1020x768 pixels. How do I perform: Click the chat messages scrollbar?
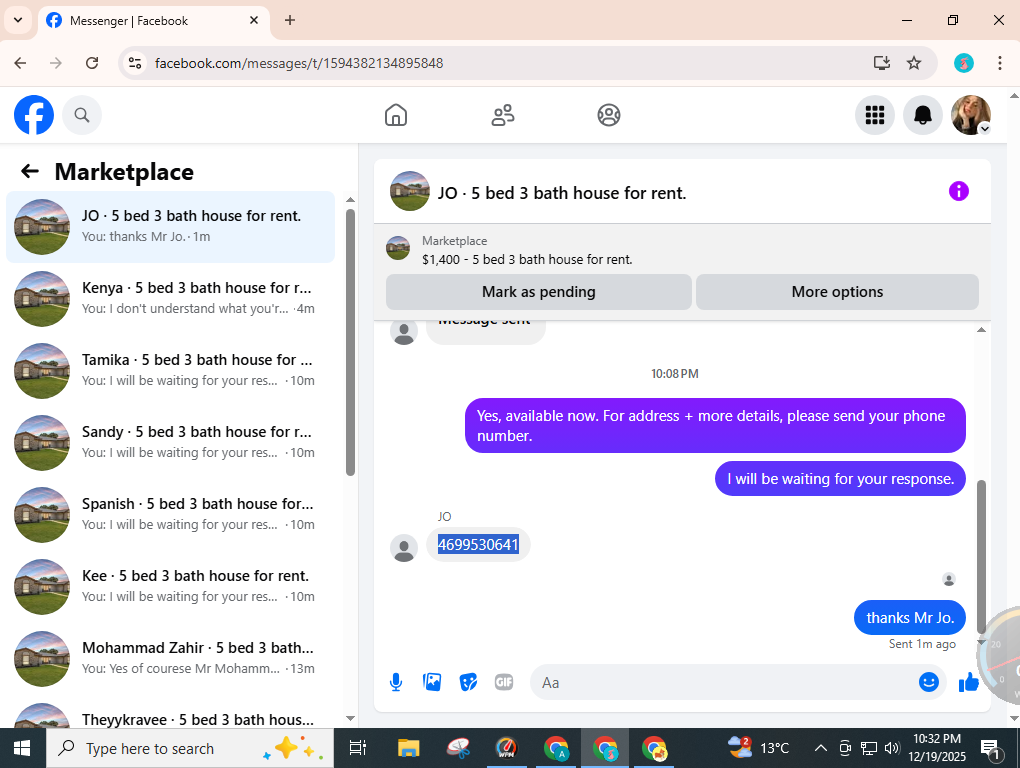click(x=981, y=556)
